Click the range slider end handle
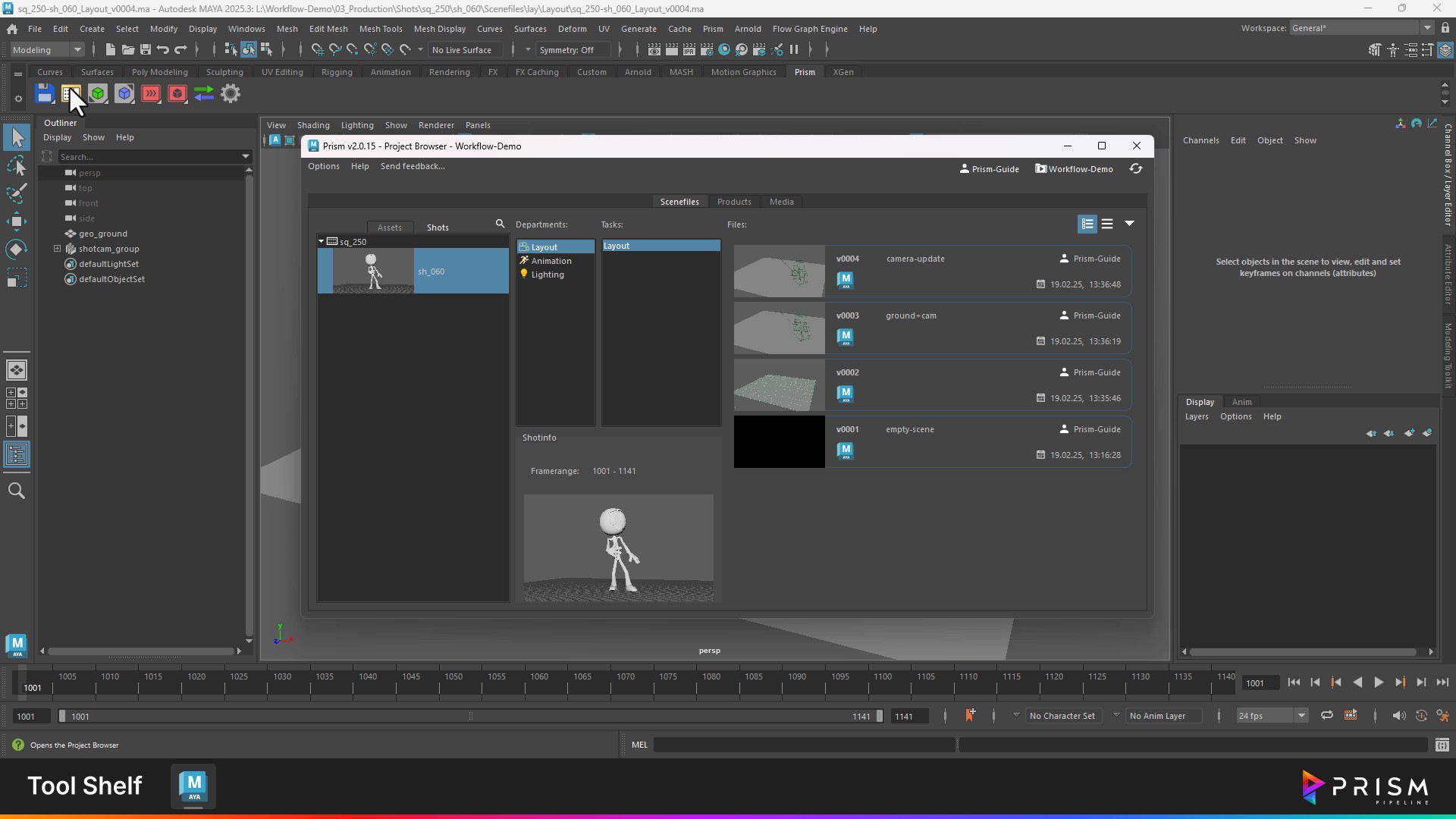The image size is (1456, 819). tap(879, 716)
